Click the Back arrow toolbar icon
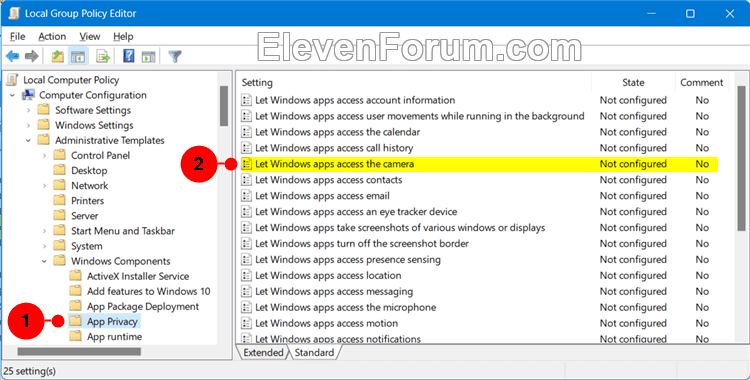 13,56
